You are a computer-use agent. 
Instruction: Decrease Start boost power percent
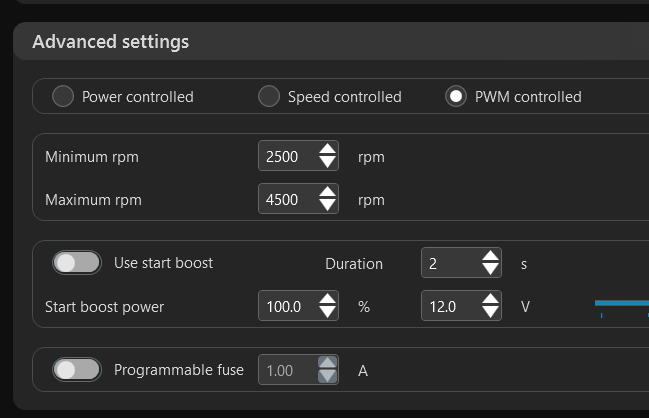327,313
